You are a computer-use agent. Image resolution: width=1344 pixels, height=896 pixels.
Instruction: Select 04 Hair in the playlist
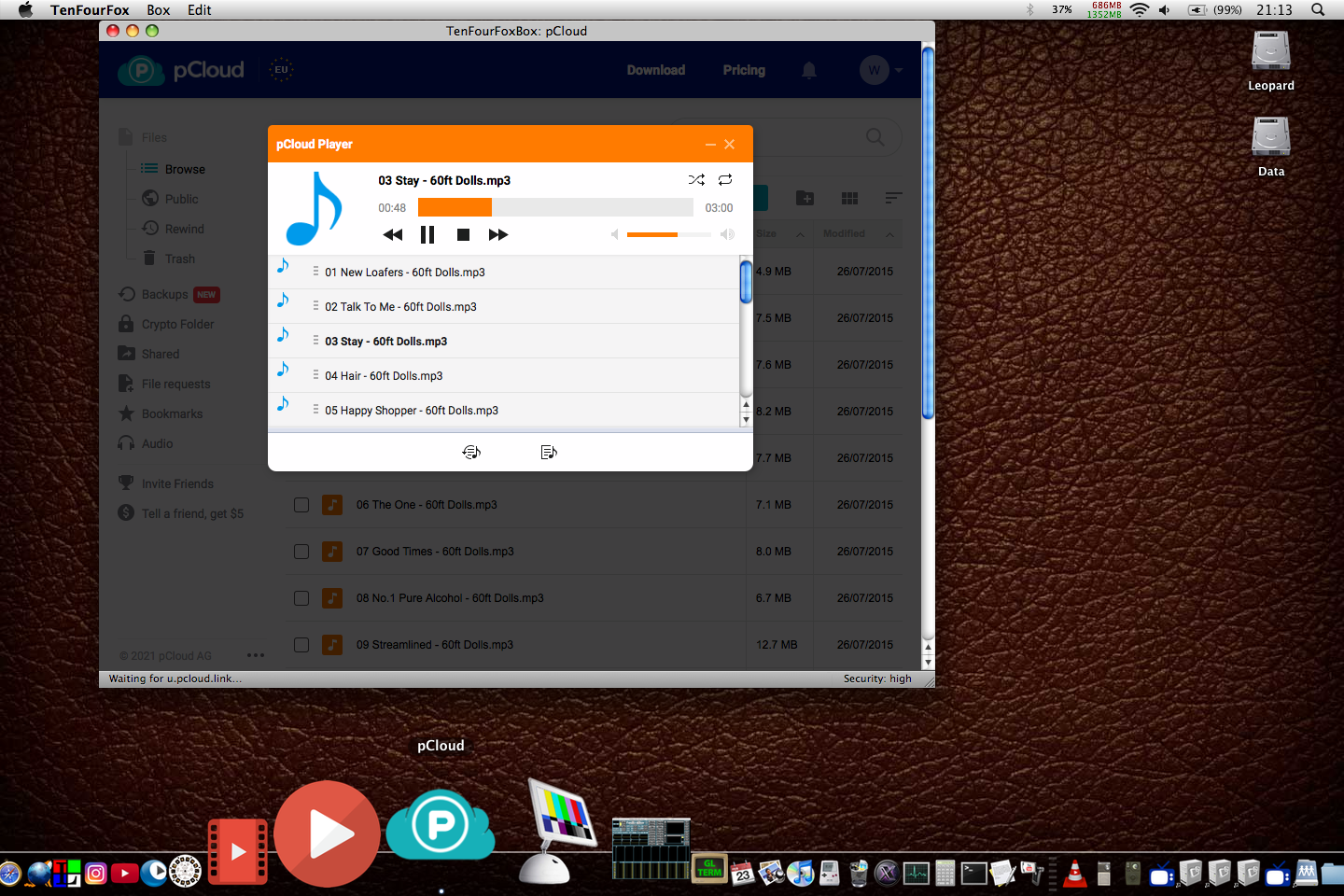click(504, 375)
